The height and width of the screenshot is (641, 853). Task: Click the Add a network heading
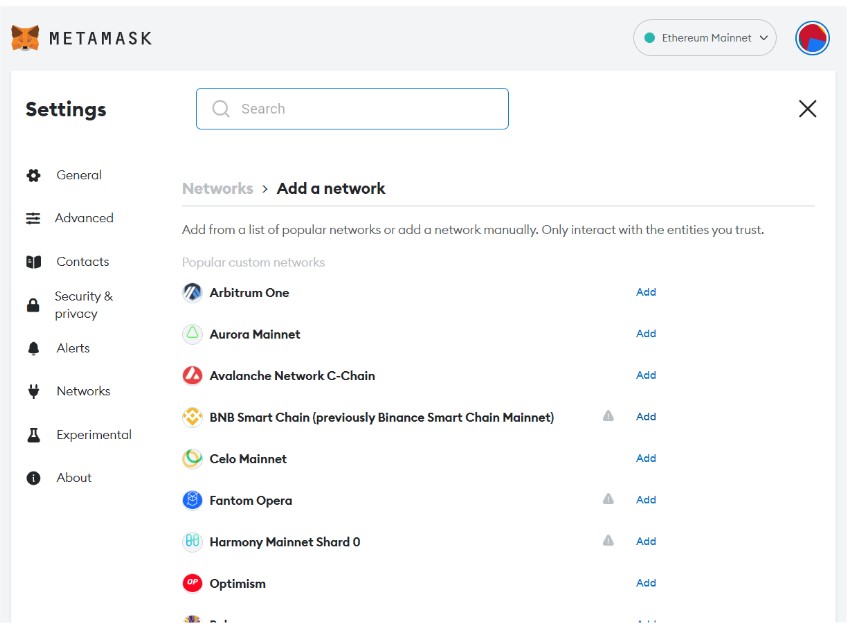pos(331,188)
